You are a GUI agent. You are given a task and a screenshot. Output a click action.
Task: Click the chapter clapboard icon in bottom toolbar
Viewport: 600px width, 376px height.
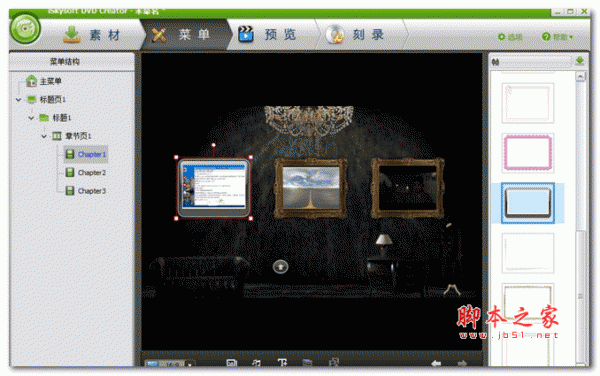pos(308,363)
